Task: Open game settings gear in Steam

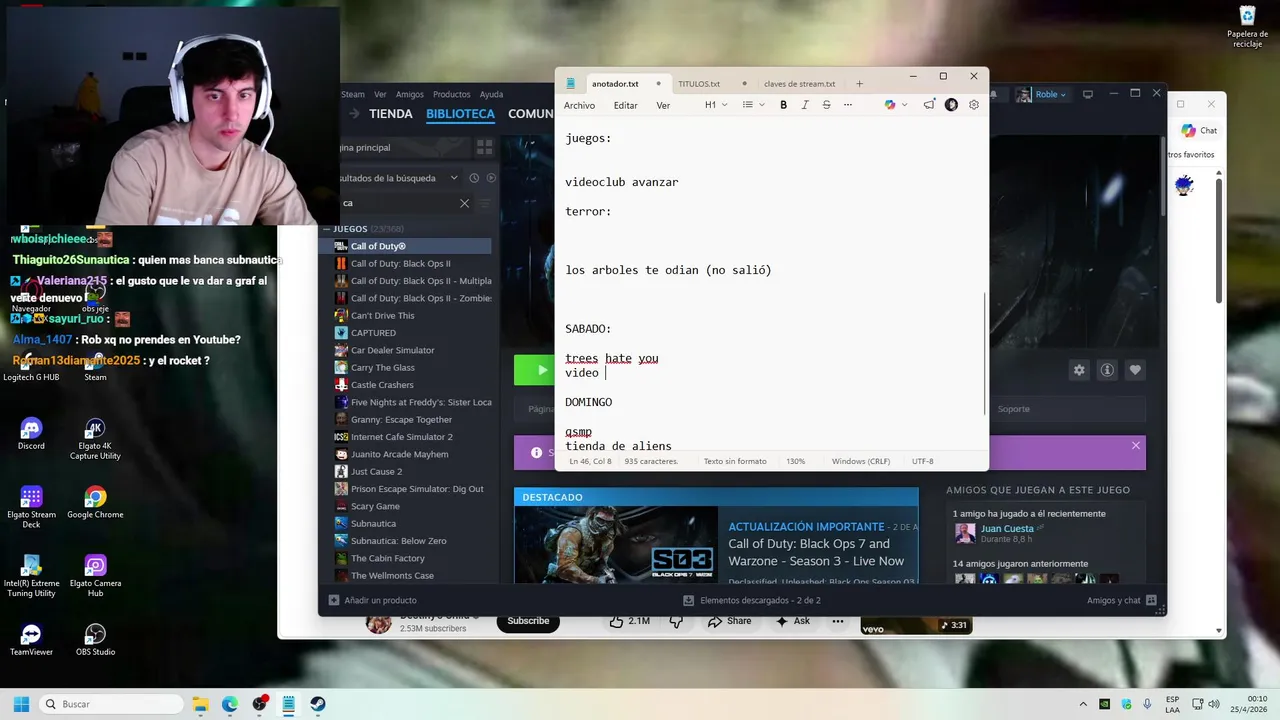Action: tap(1079, 370)
